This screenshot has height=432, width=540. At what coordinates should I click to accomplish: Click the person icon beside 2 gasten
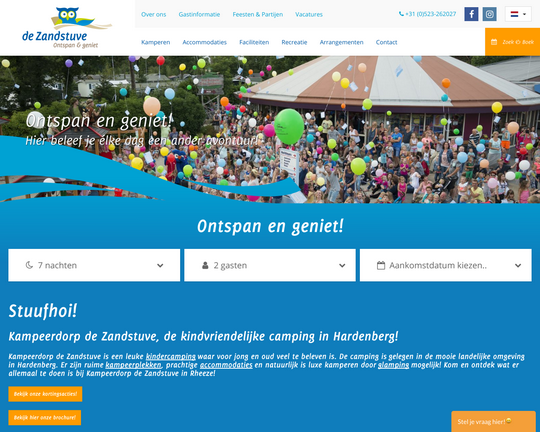click(x=205, y=265)
